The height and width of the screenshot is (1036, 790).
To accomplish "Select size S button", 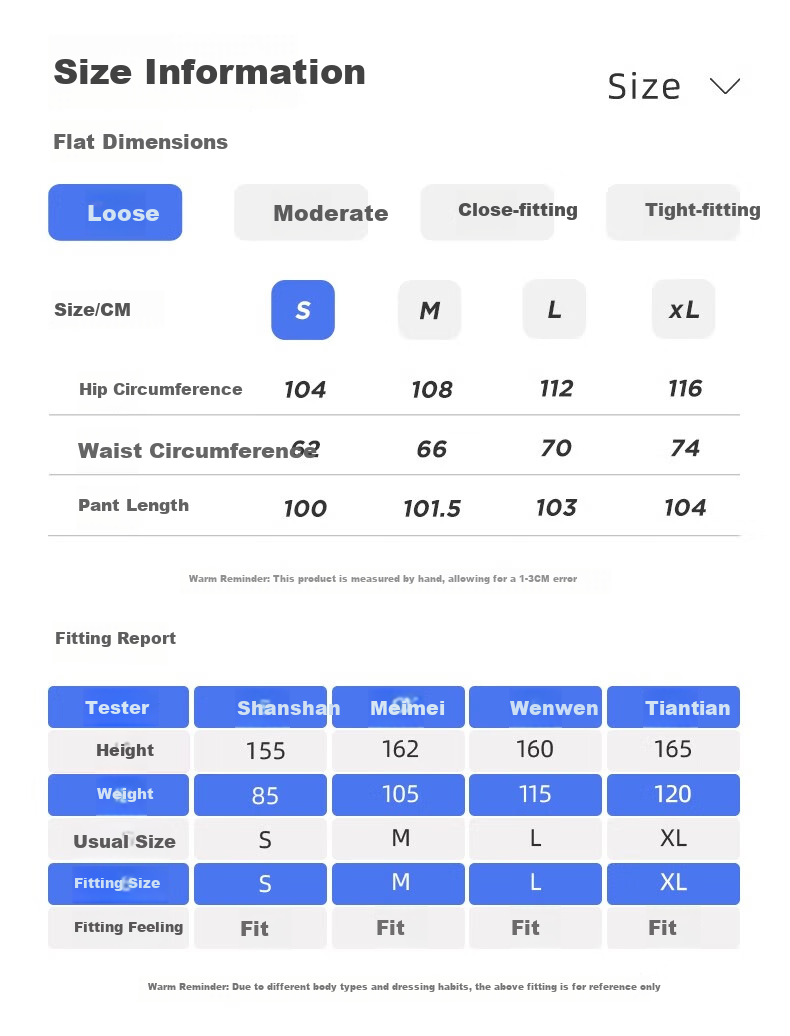I will point(303,310).
